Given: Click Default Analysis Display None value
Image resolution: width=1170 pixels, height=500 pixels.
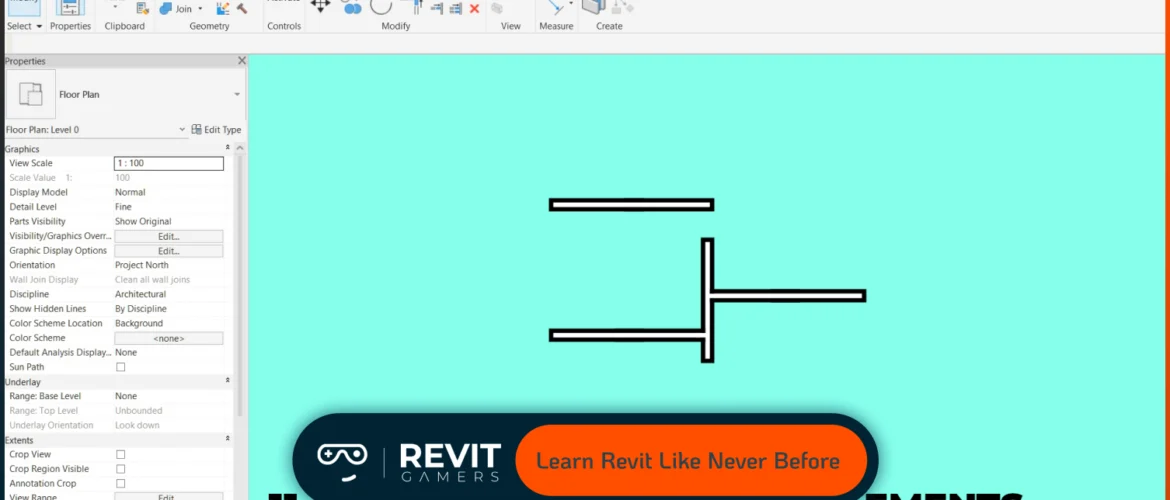Looking at the screenshot, I should 126,352.
